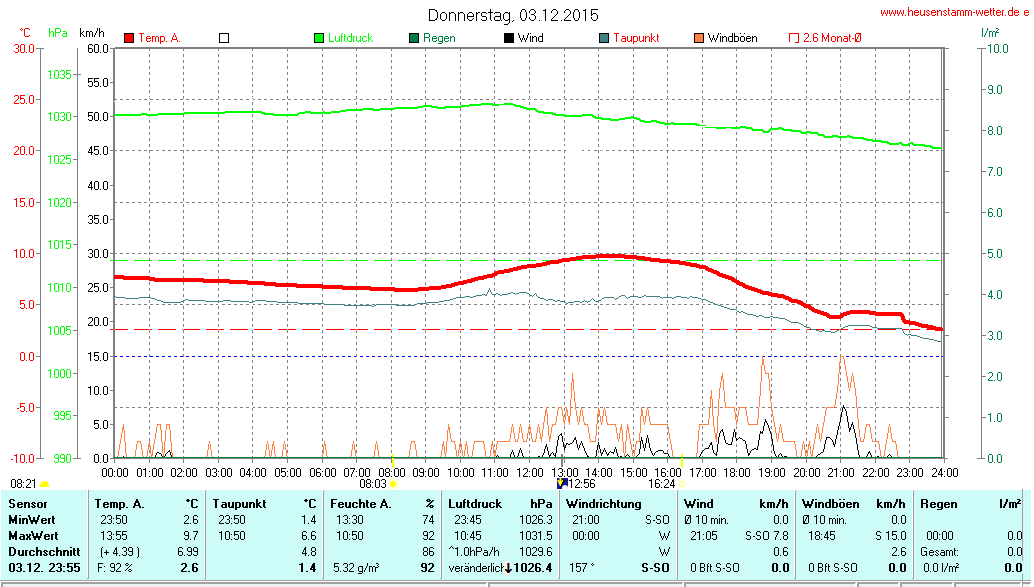Screen dimensions: 1034x587
Task: Click the black Wind legend square
Action: click(x=509, y=38)
